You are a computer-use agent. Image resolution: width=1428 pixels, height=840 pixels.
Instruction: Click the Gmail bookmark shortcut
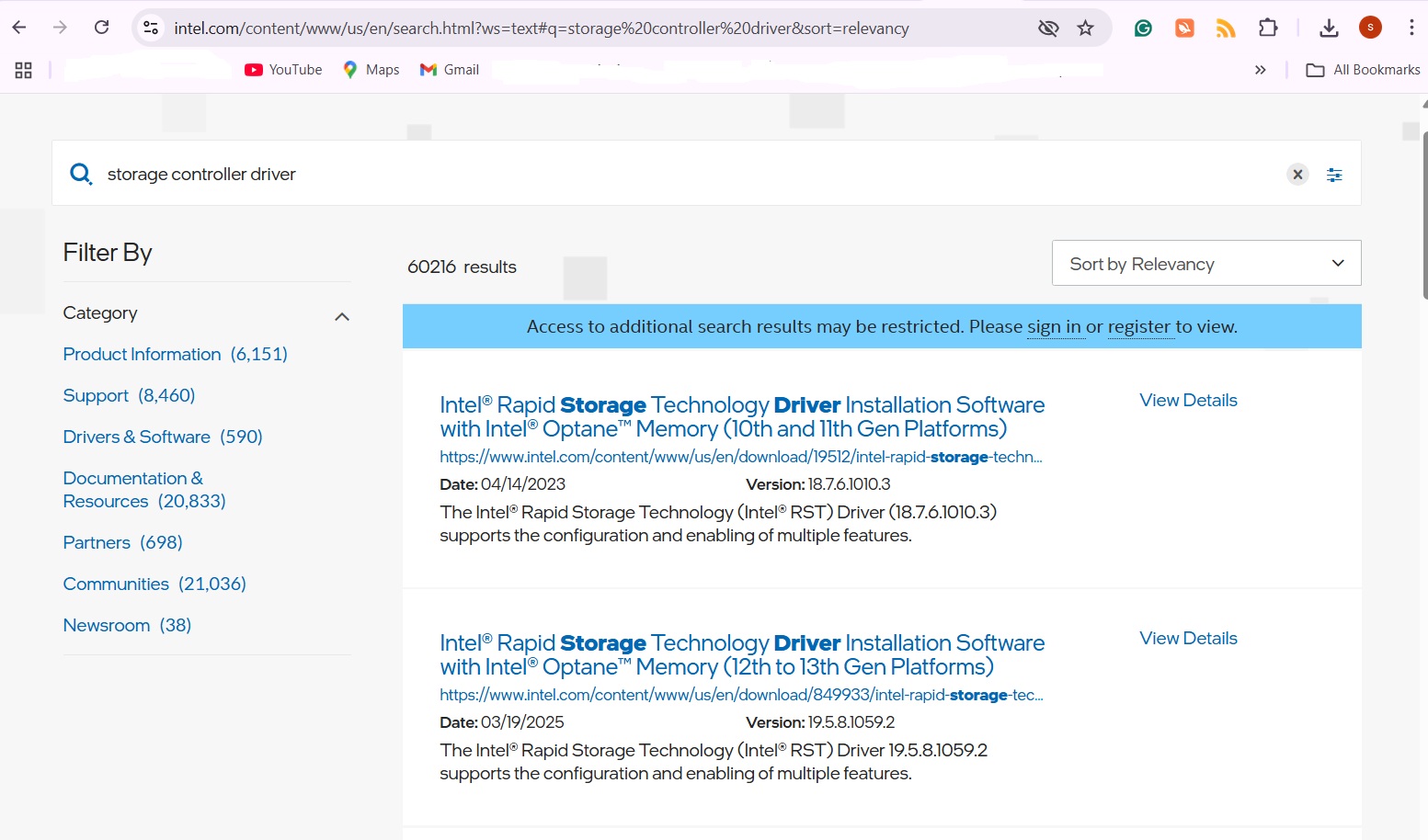point(449,69)
